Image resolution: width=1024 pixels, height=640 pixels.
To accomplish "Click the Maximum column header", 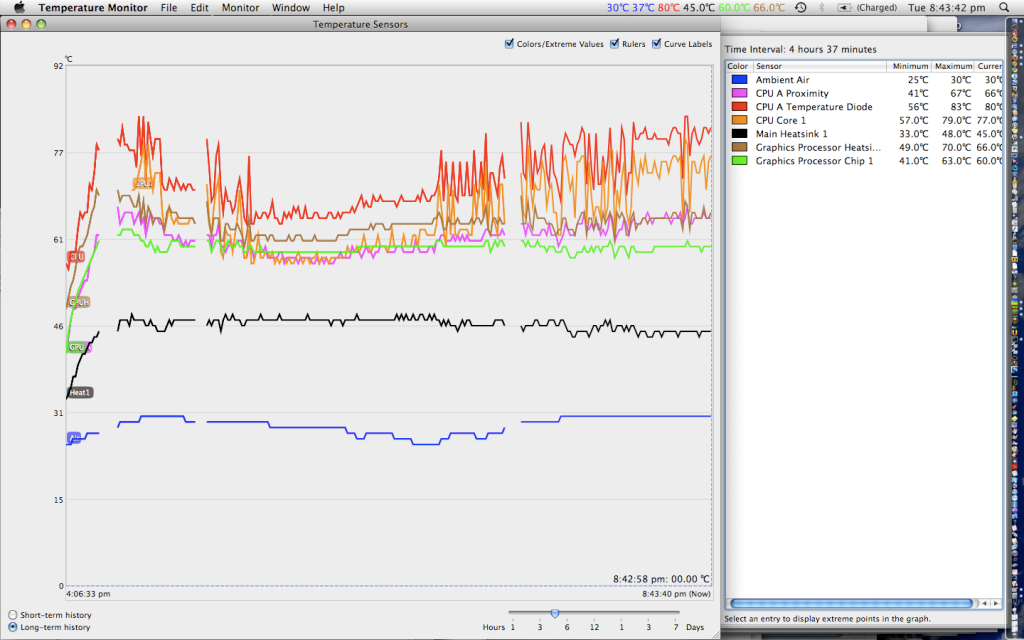I will tap(952, 66).
